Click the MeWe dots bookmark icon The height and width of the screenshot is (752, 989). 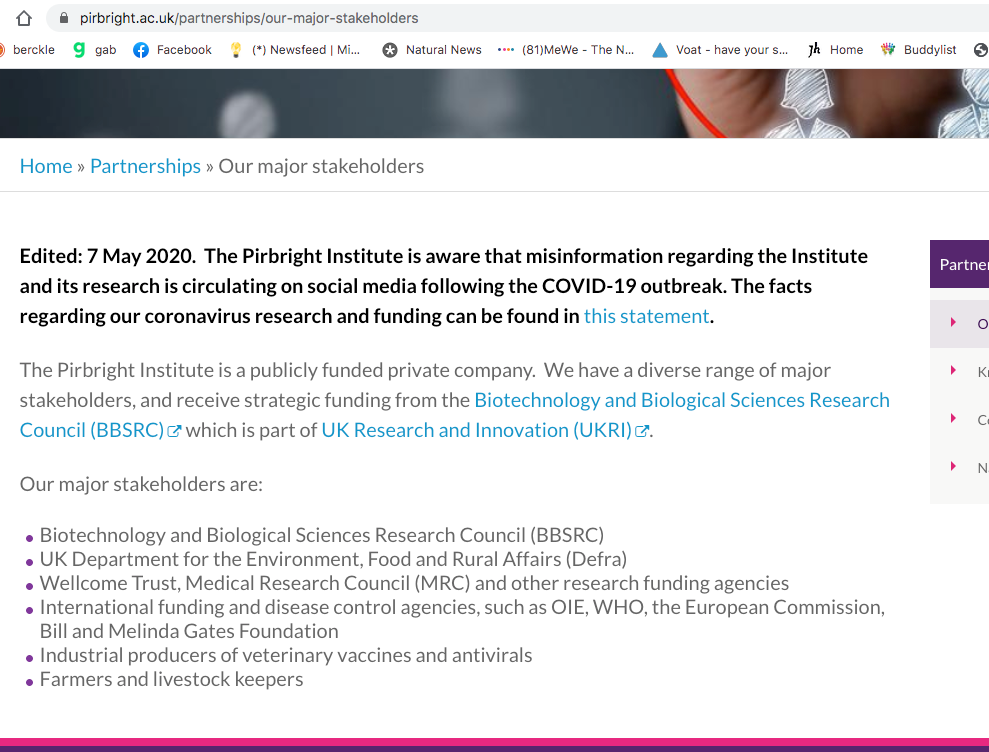(506, 49)
